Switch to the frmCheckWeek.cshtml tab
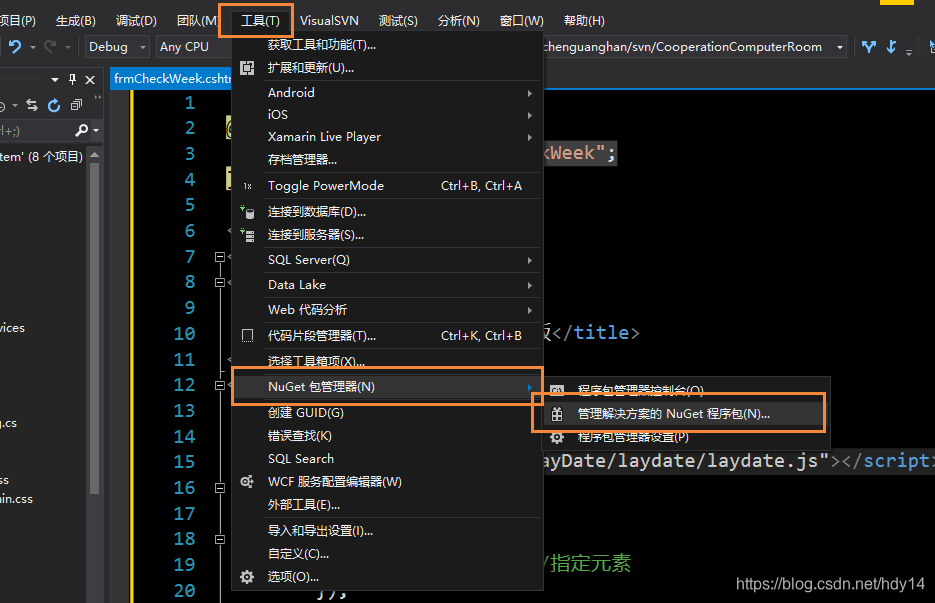 (x=171, y=79)
